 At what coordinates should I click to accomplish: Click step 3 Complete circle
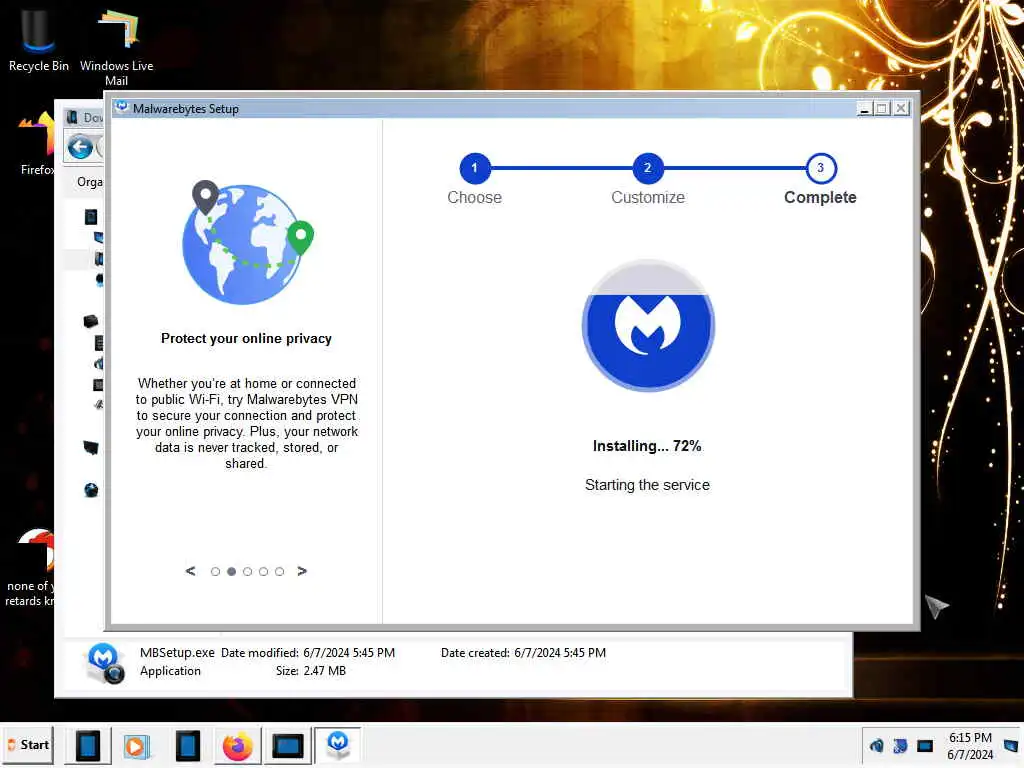[x=820, y=168]
